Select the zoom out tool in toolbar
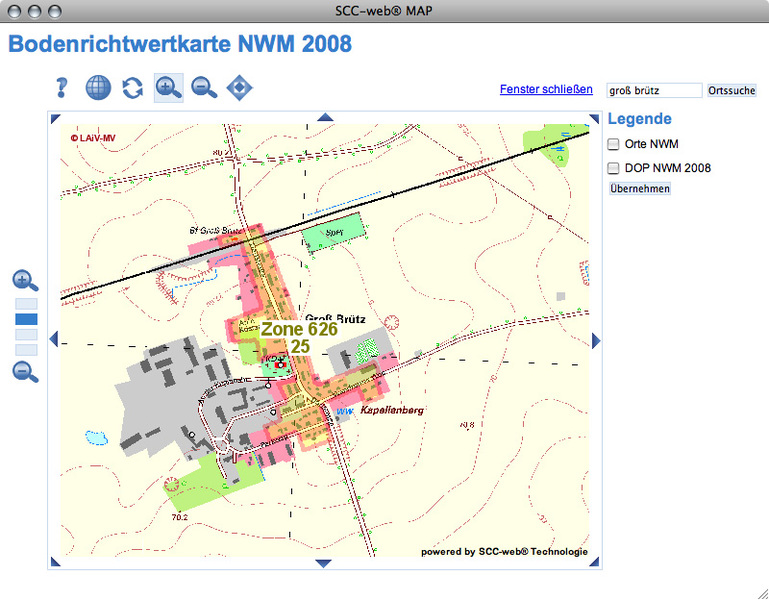Image resolution: width=769 pixels, height=600 pixels. click(x=204, y=88)
